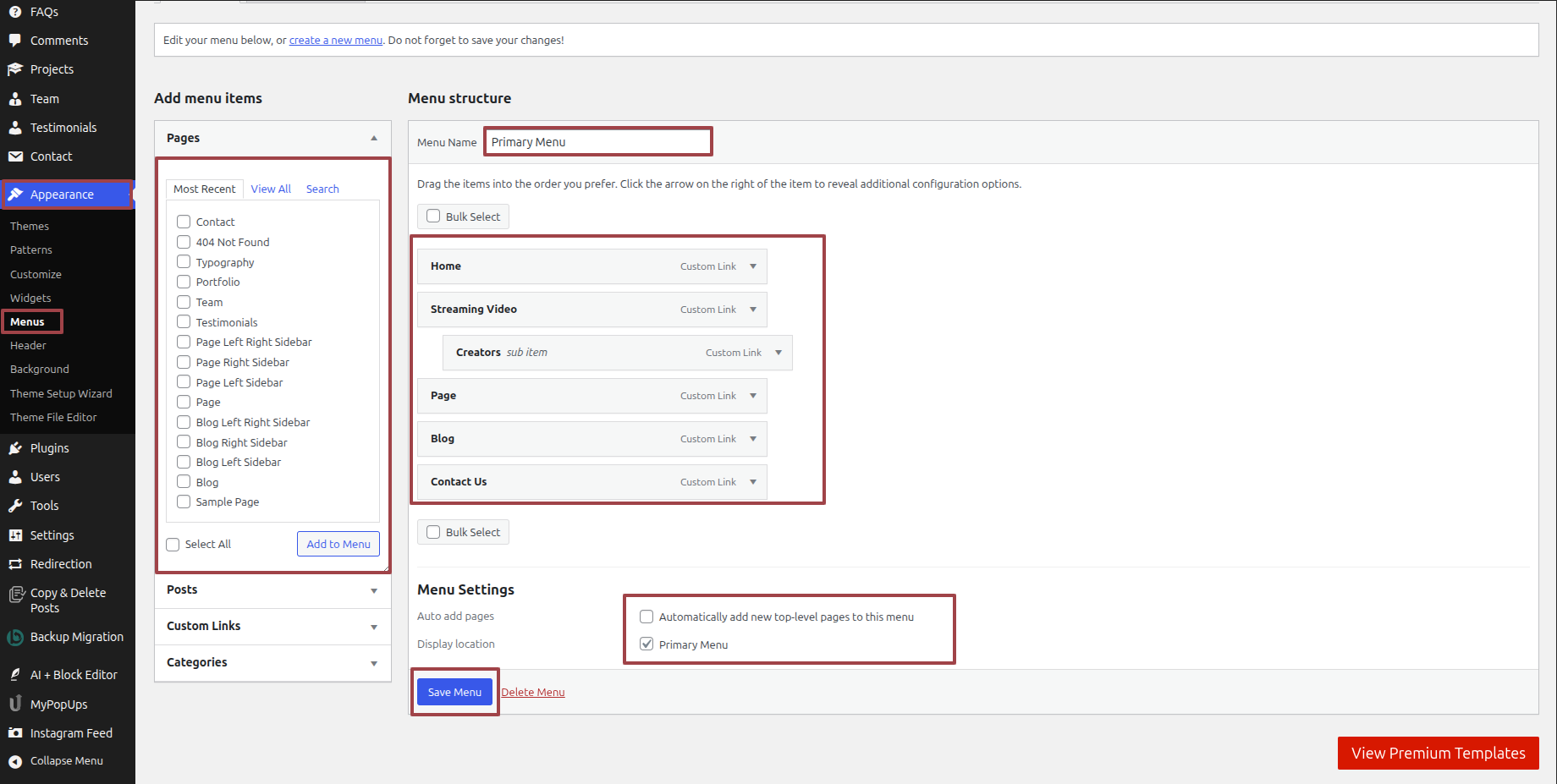Expand the Blog menu item options

click(753, 439)
